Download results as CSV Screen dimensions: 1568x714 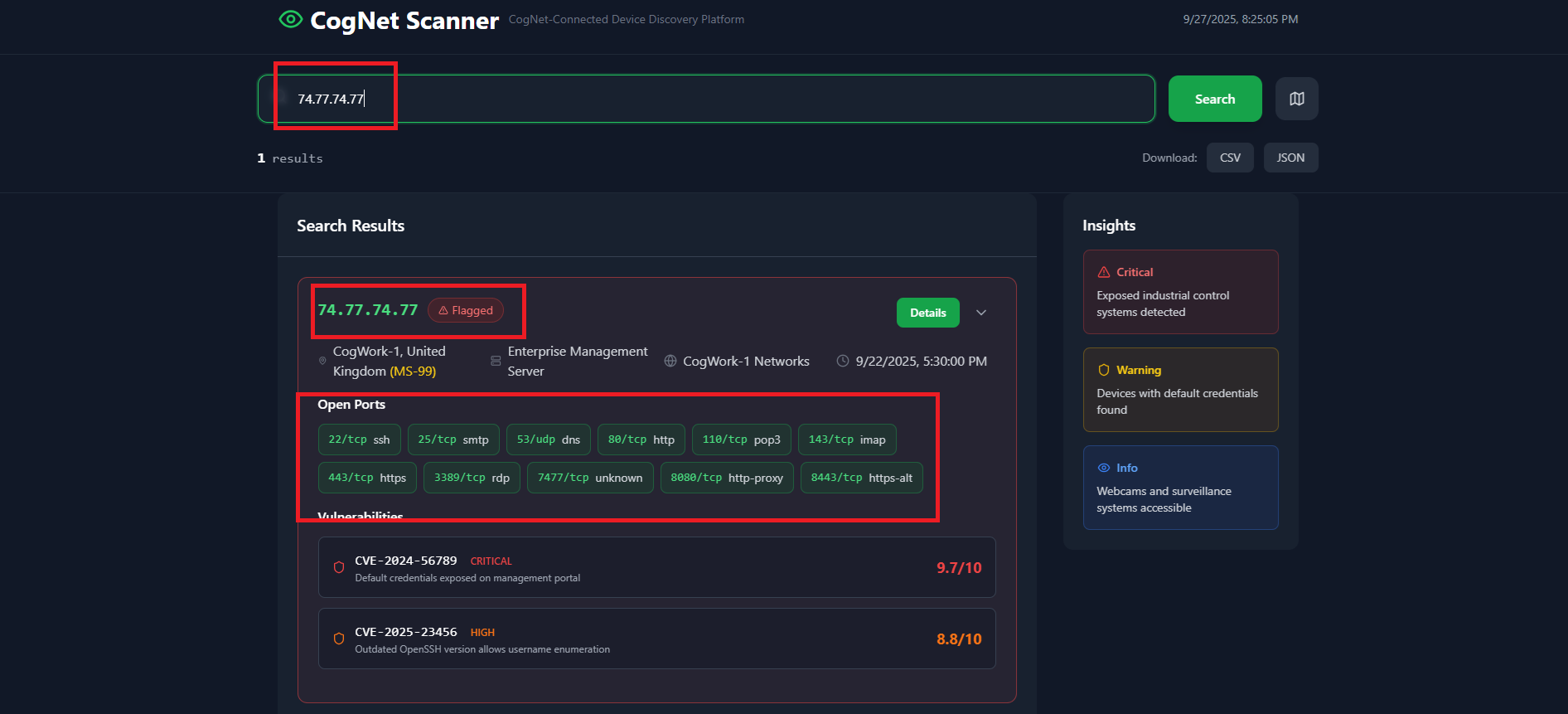(1230, 158)
